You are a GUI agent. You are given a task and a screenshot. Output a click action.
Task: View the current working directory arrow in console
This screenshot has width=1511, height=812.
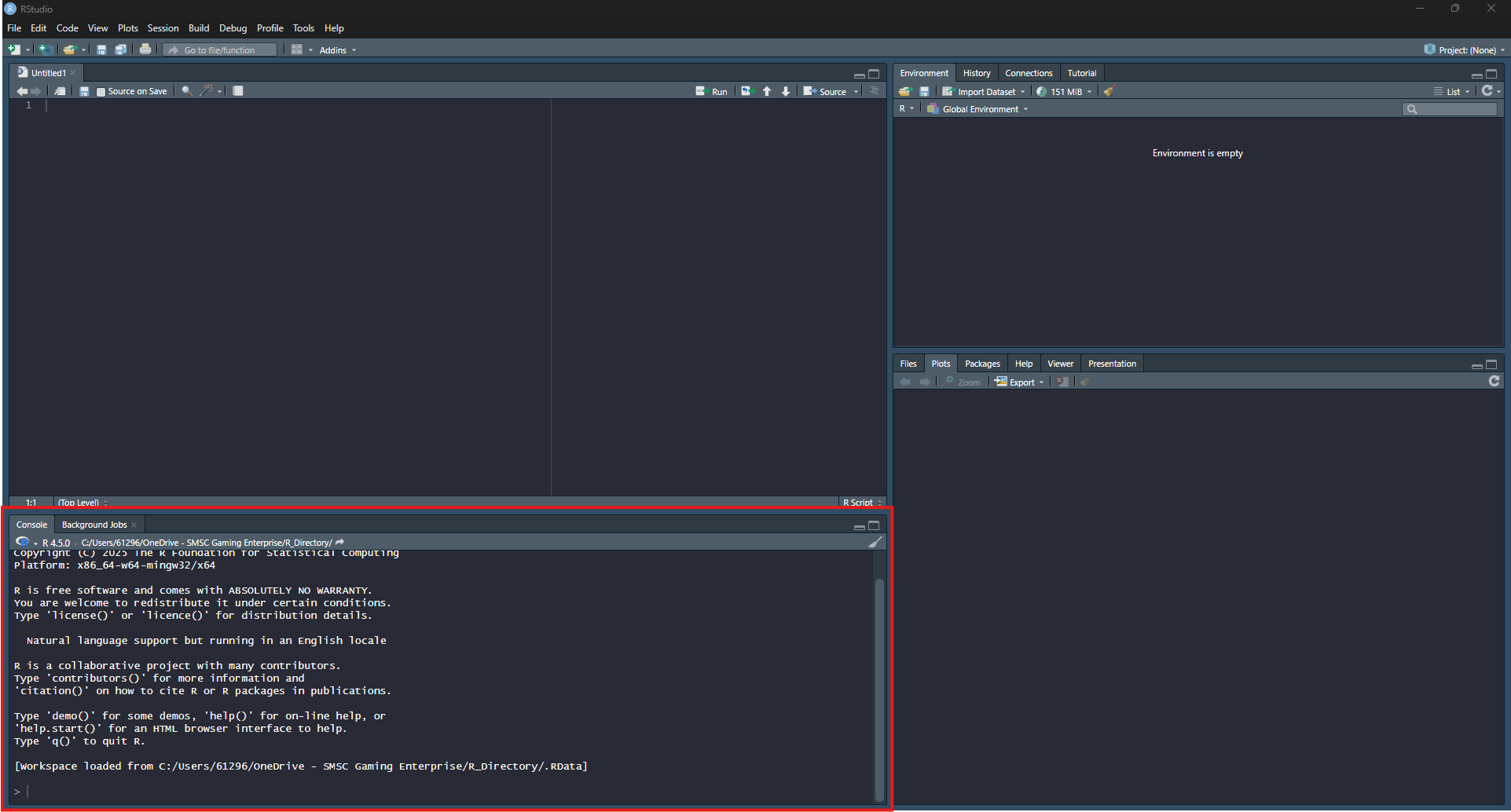pyautogui.click(x=340, y=542)
